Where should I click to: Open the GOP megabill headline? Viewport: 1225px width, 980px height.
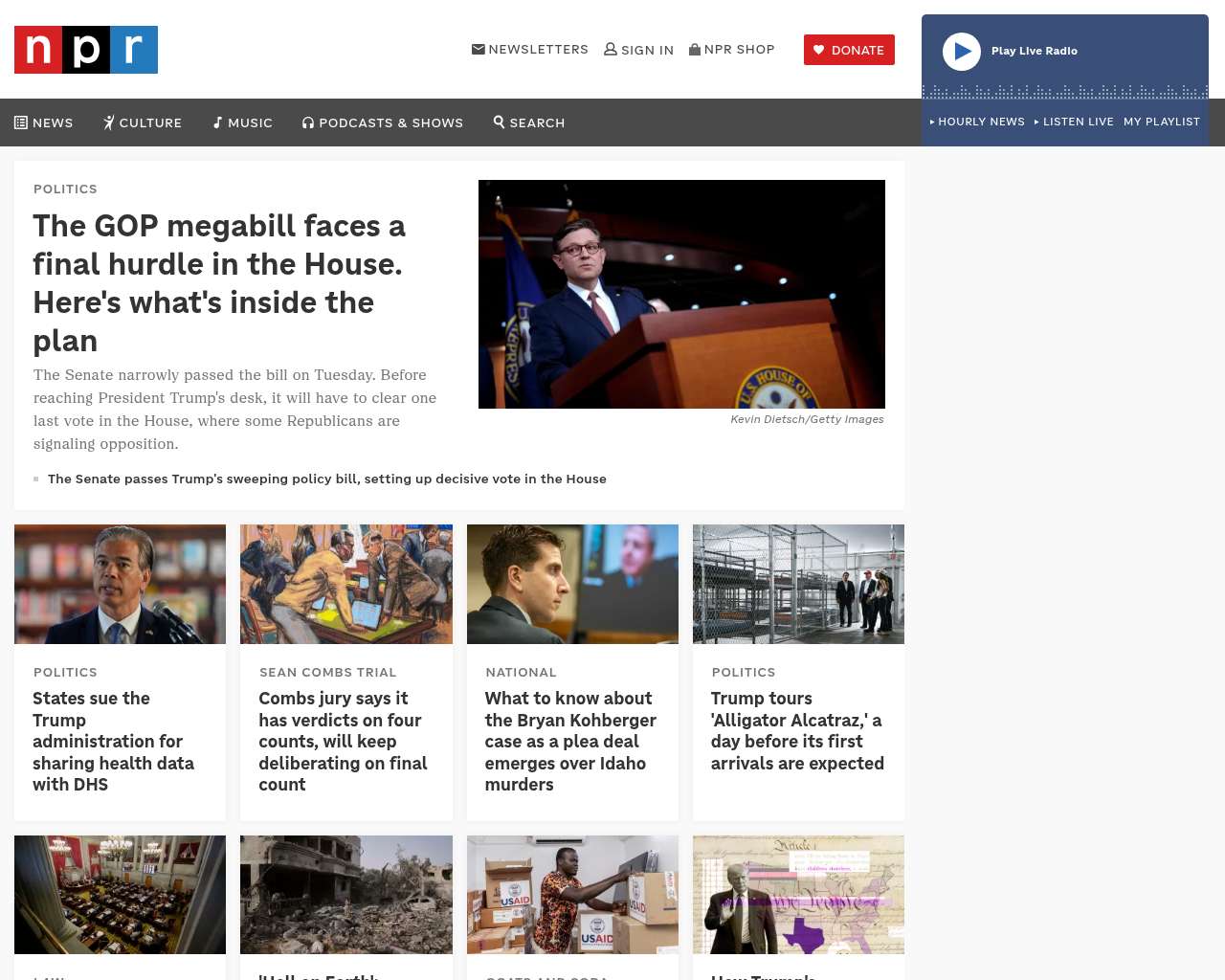(220, 283)
